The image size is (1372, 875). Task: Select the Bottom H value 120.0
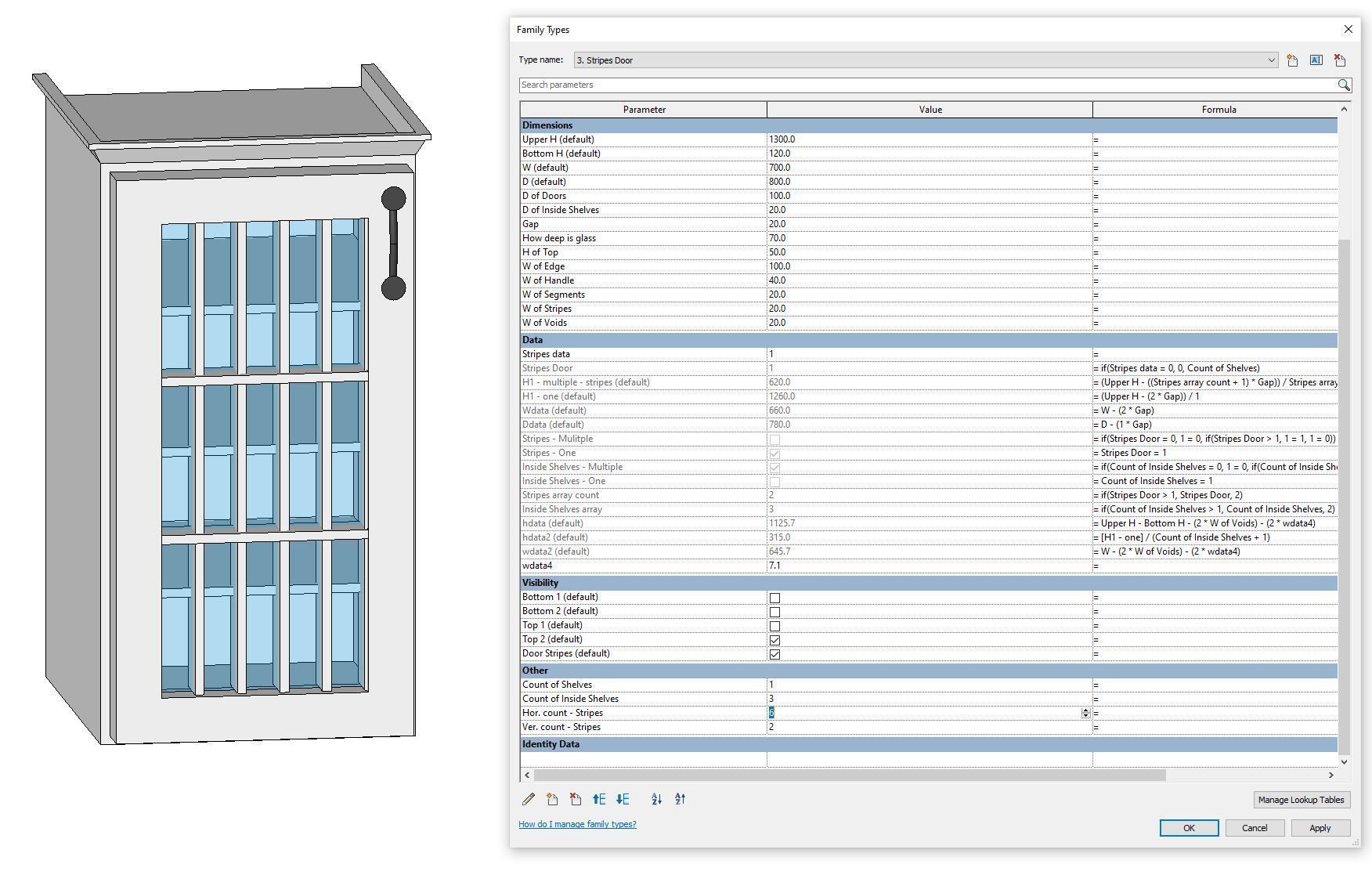coord(779,154)
